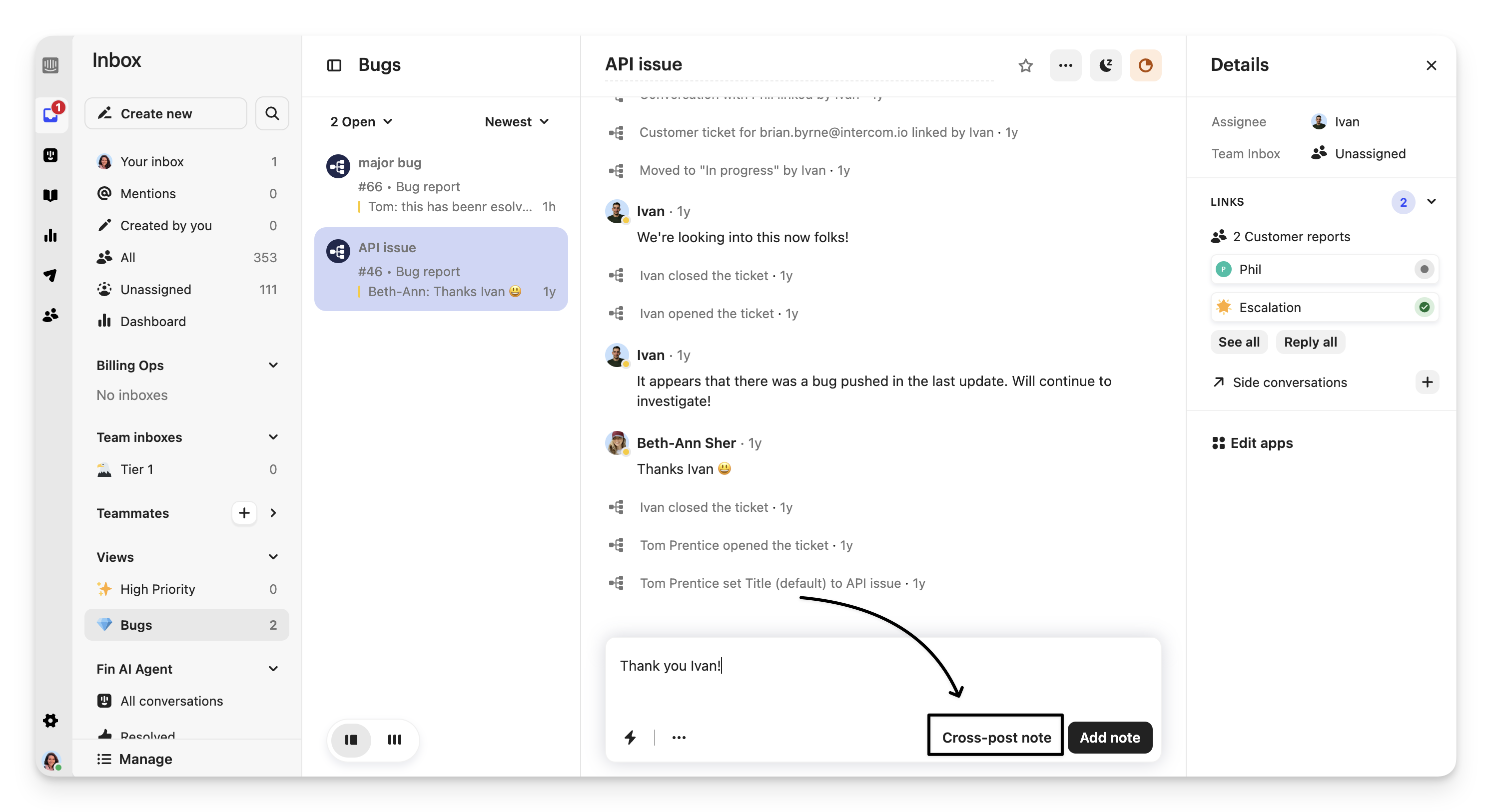1492x812 pixels.
Task: Switch to two-column layout view
Action: point(351,739)
